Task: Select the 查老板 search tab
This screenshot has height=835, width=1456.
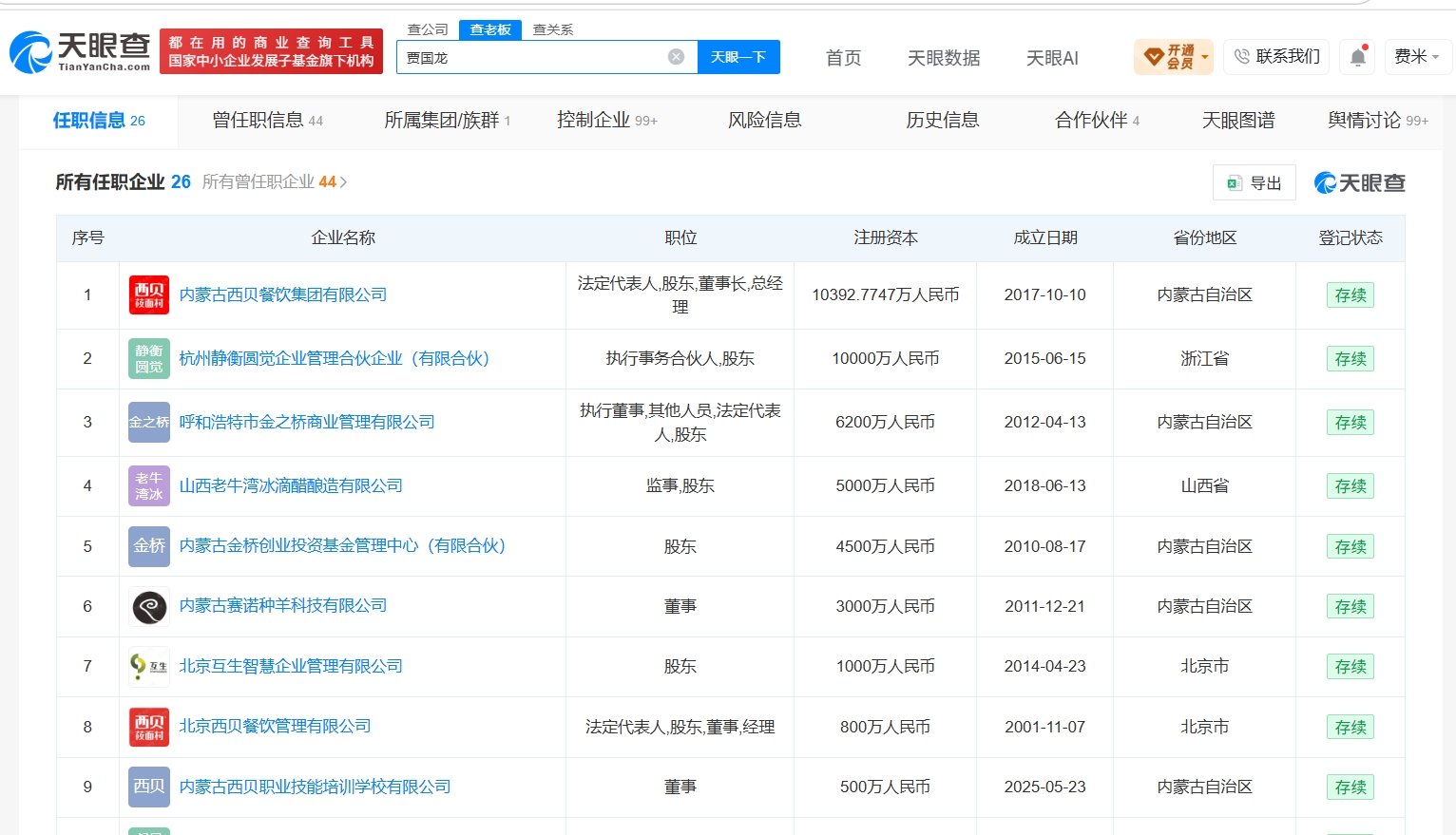Action: tap(490, 29)
